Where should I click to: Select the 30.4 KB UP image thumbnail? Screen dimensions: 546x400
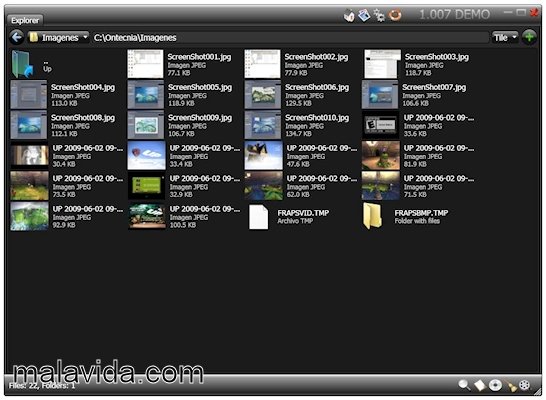tap(29, 155)
